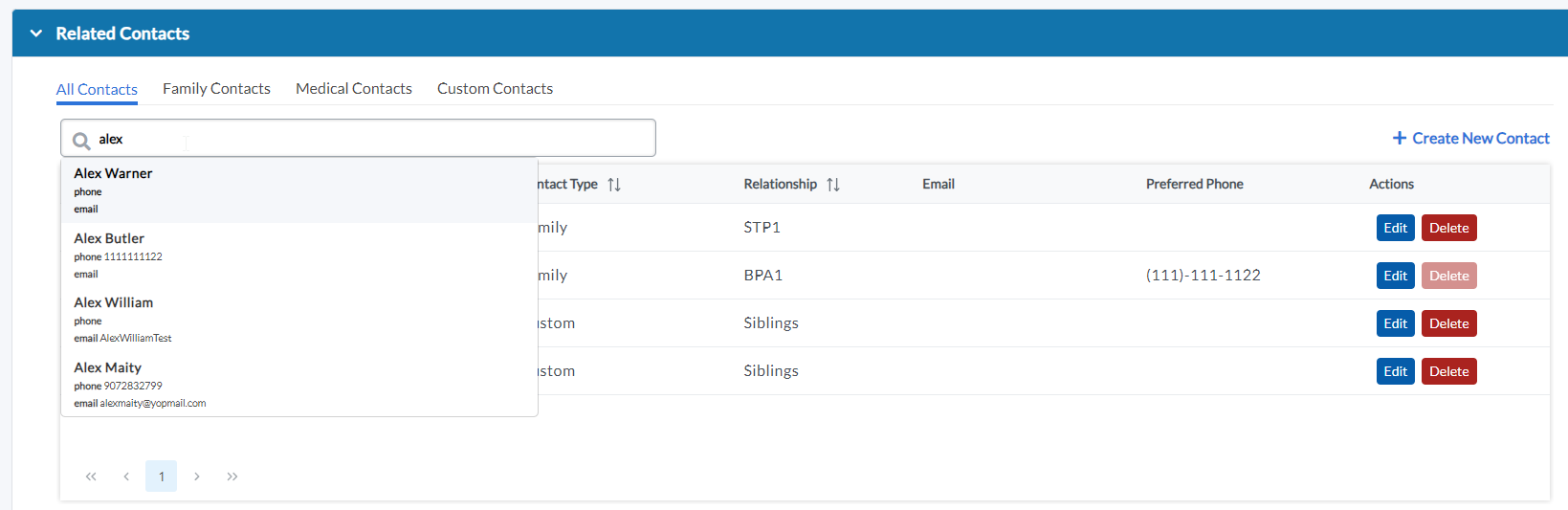1568x510 pixels.
Task: Focus the contact search field containing 'alex'
Action: click(x=373, y=139)
